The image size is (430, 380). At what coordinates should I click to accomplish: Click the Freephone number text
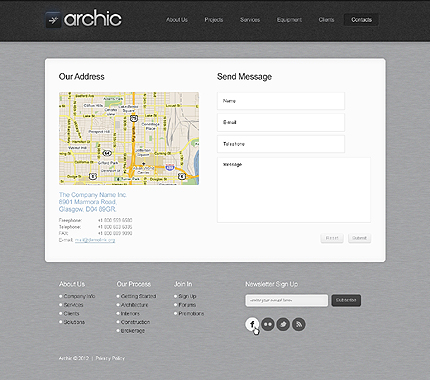pos(115,220)
